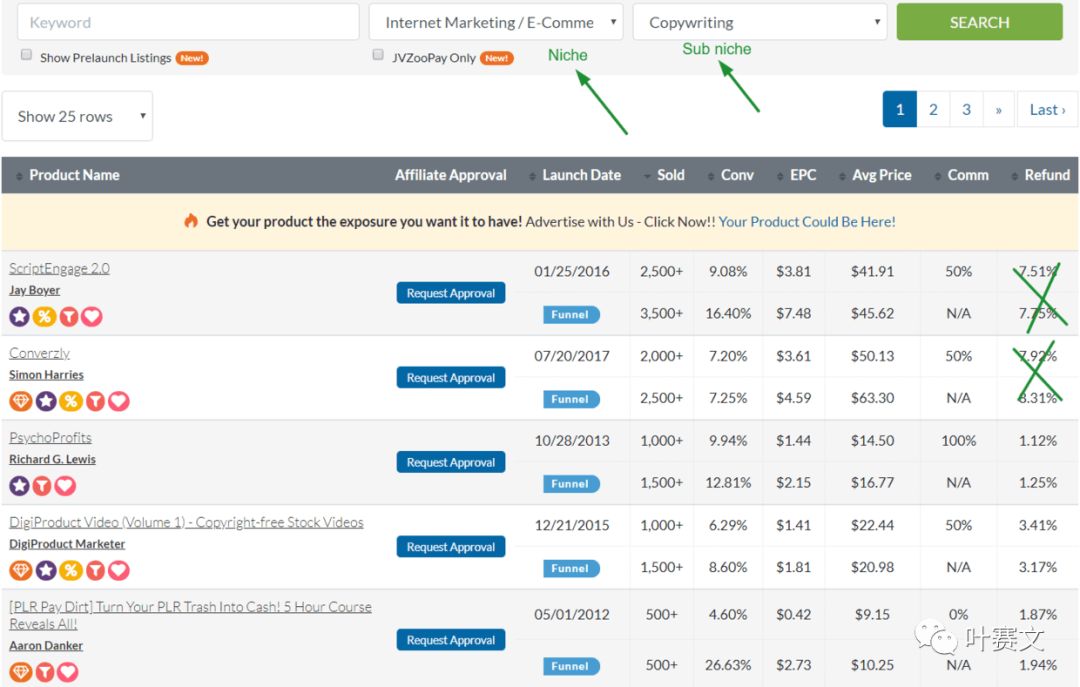Image resolution: width=1080 pixels, height=687 pixels.
Task: Sort table by Comm column header
Action: [968, 175]
